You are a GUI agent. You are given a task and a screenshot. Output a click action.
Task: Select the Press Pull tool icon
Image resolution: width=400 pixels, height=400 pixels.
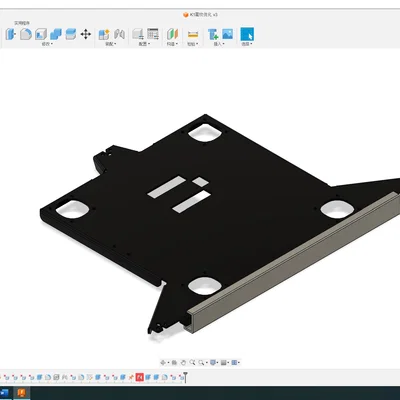10,34
